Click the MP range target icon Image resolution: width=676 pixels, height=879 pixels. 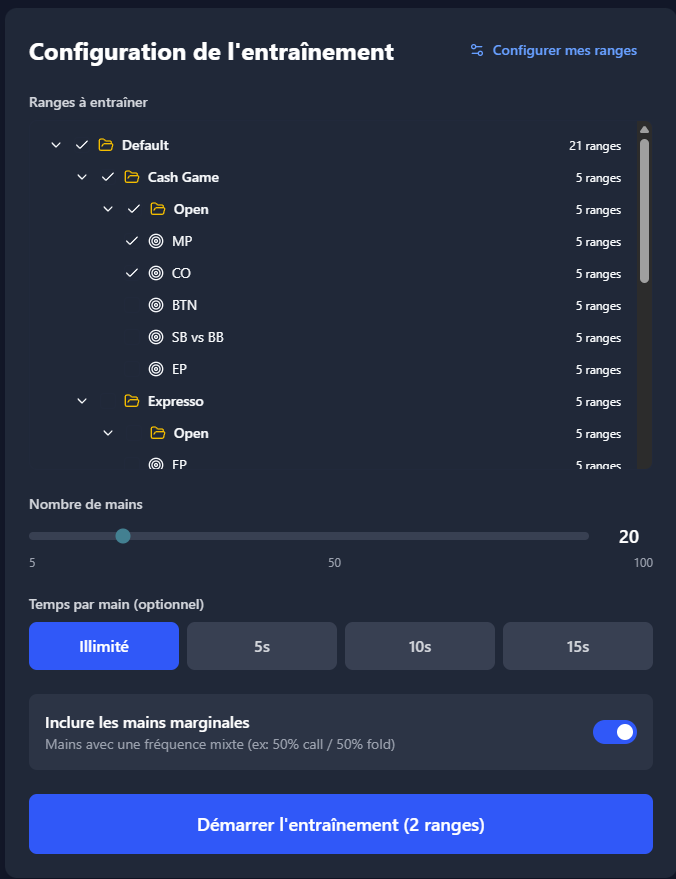(156, 242)
